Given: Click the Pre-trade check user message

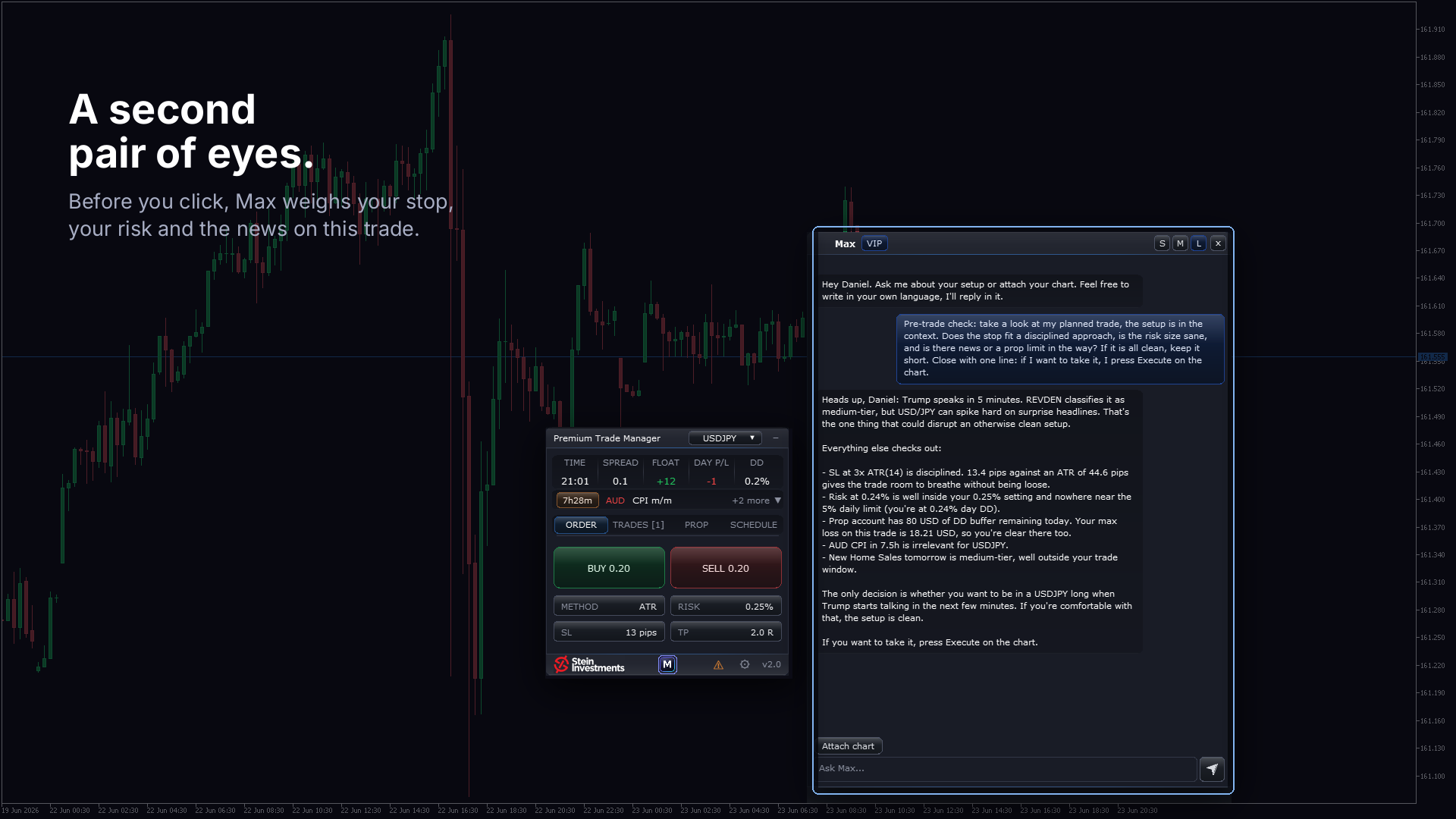Looking at the screenshot, I should [x=1060, y=348].
